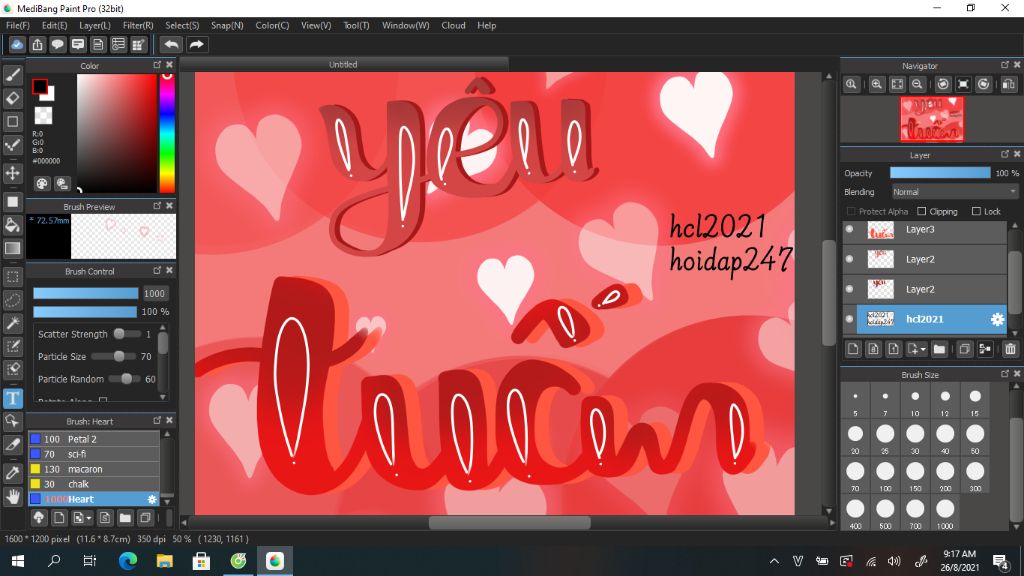Open the Filter menu
The height and width of the screenshot is (576, 1024).
tap(138, 25)
